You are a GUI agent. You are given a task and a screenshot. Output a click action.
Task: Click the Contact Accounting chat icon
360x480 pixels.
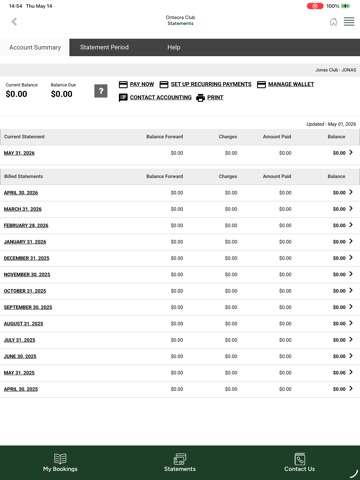(123, 98)
